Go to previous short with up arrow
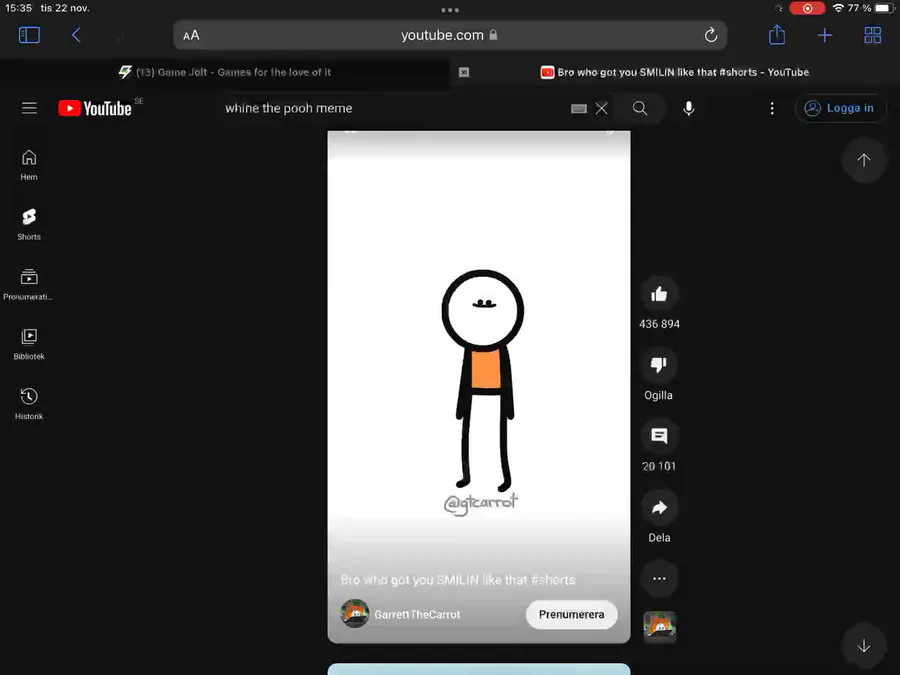This screenshot has height=675, width=900. [864, 160]
